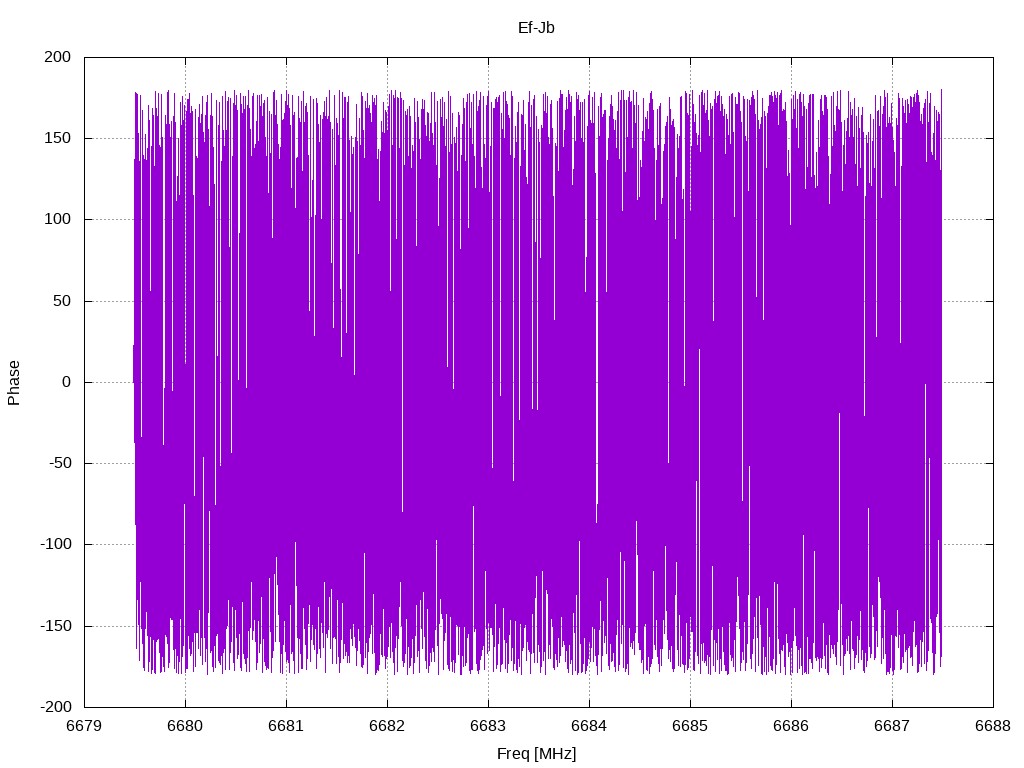Click the x-axis tick label '6682'
Image resolution: width=1024 pixels, height=768 pixels.
tap(387, 726)
